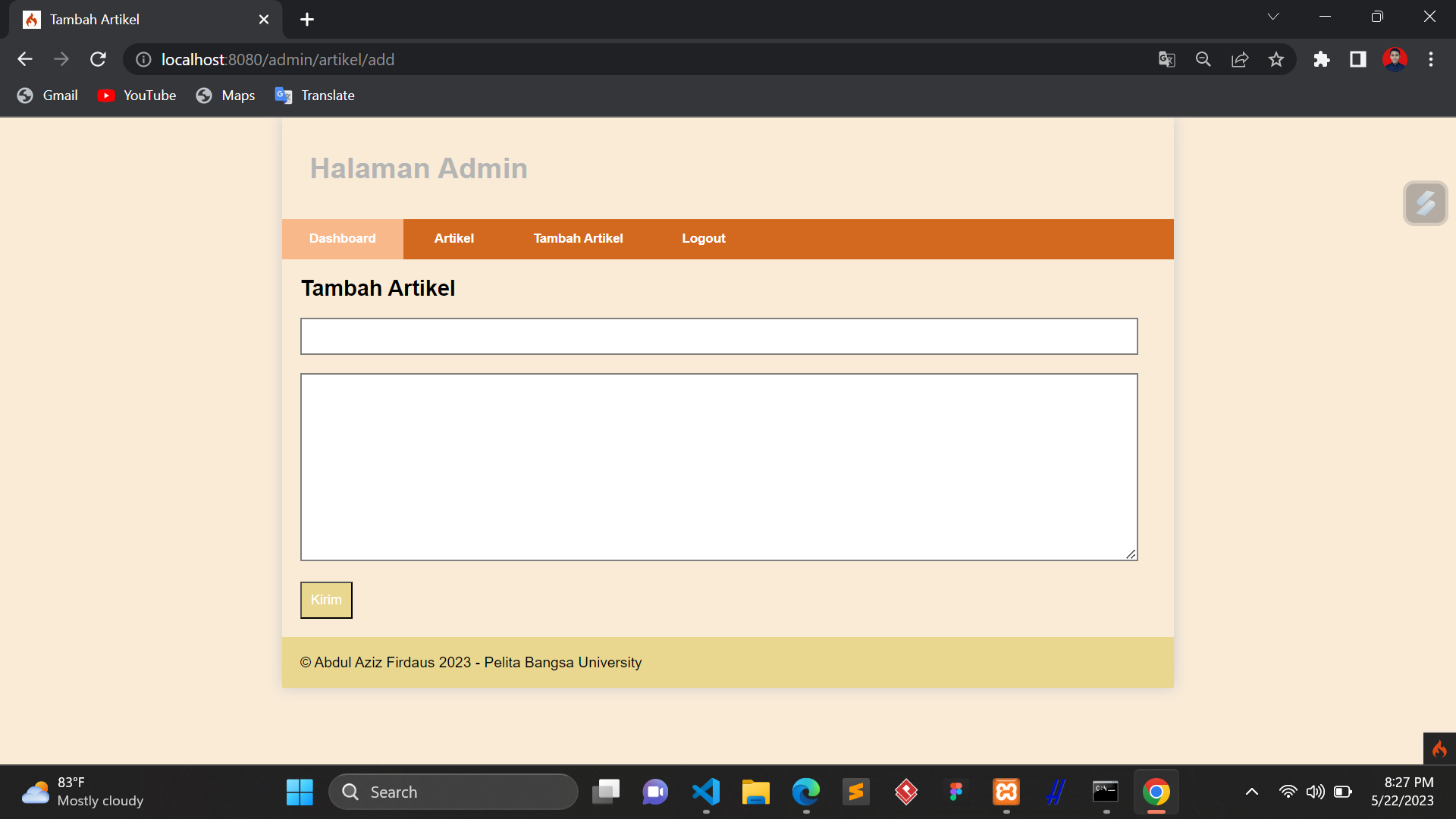Open the Chrome three-dot menu
Viewport: 1456px width, 819px height.
[x=1432, y=59]
